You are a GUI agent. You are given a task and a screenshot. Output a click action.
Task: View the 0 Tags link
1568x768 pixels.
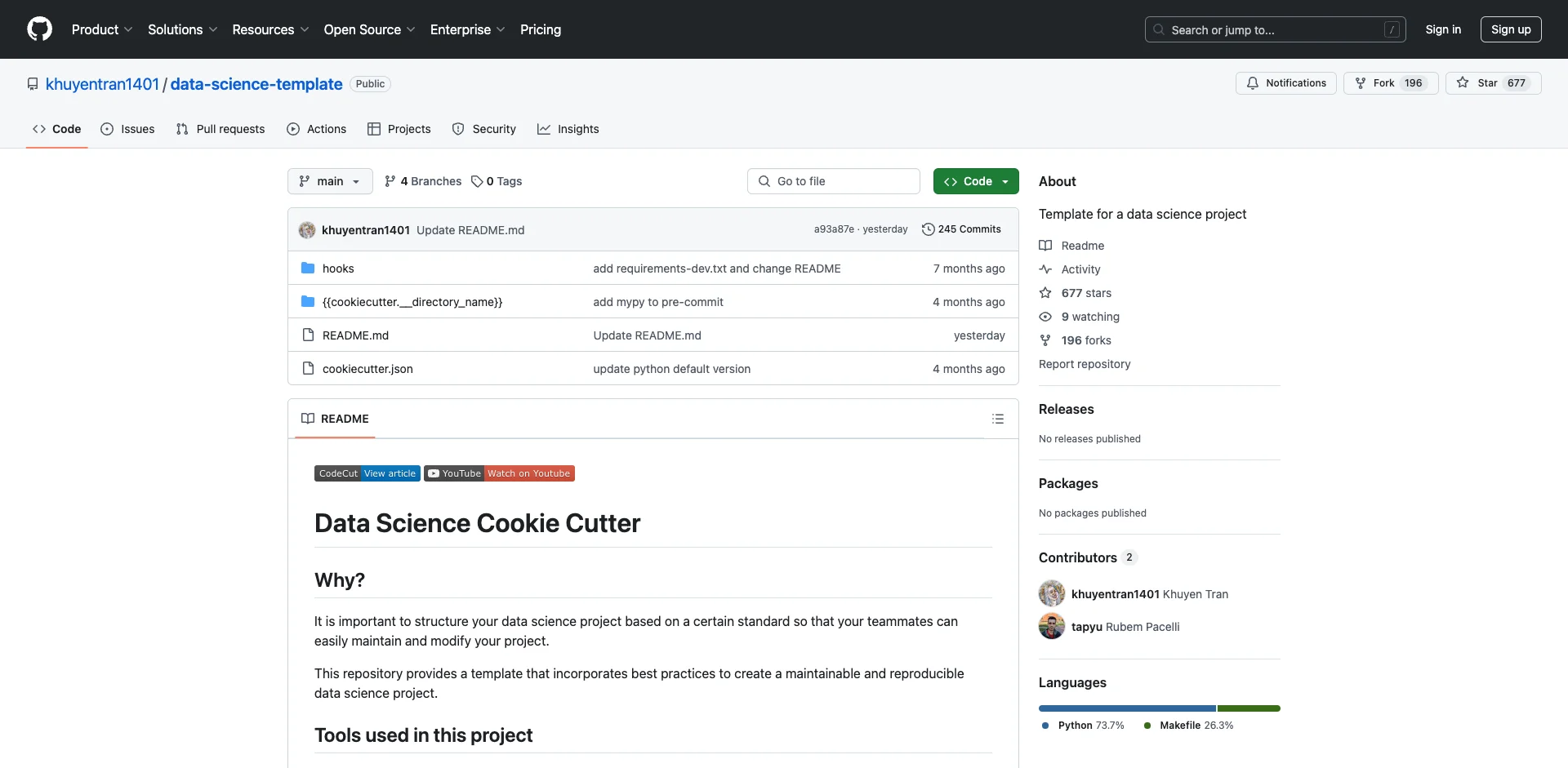pos(497,181)
